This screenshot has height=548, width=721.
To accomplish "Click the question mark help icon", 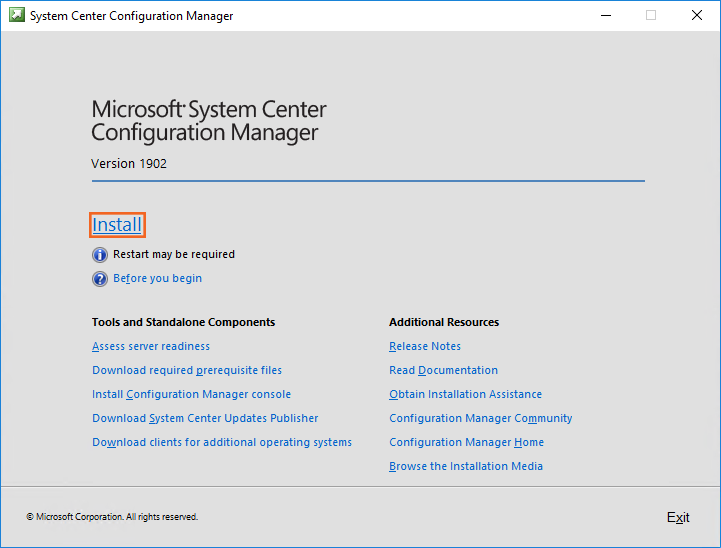I will click(x=100, y=279).
